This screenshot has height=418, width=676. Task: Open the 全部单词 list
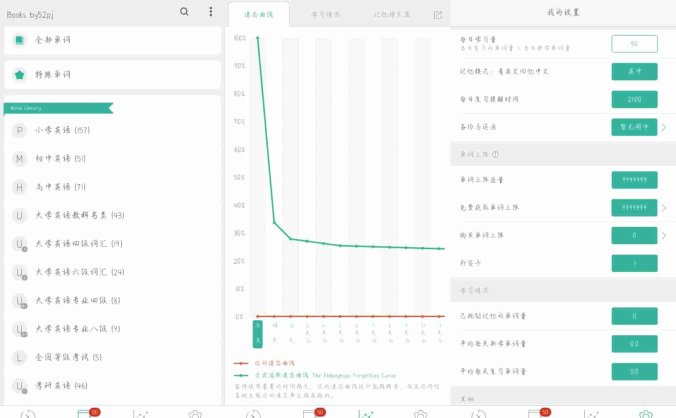click(x=113, y=40)
